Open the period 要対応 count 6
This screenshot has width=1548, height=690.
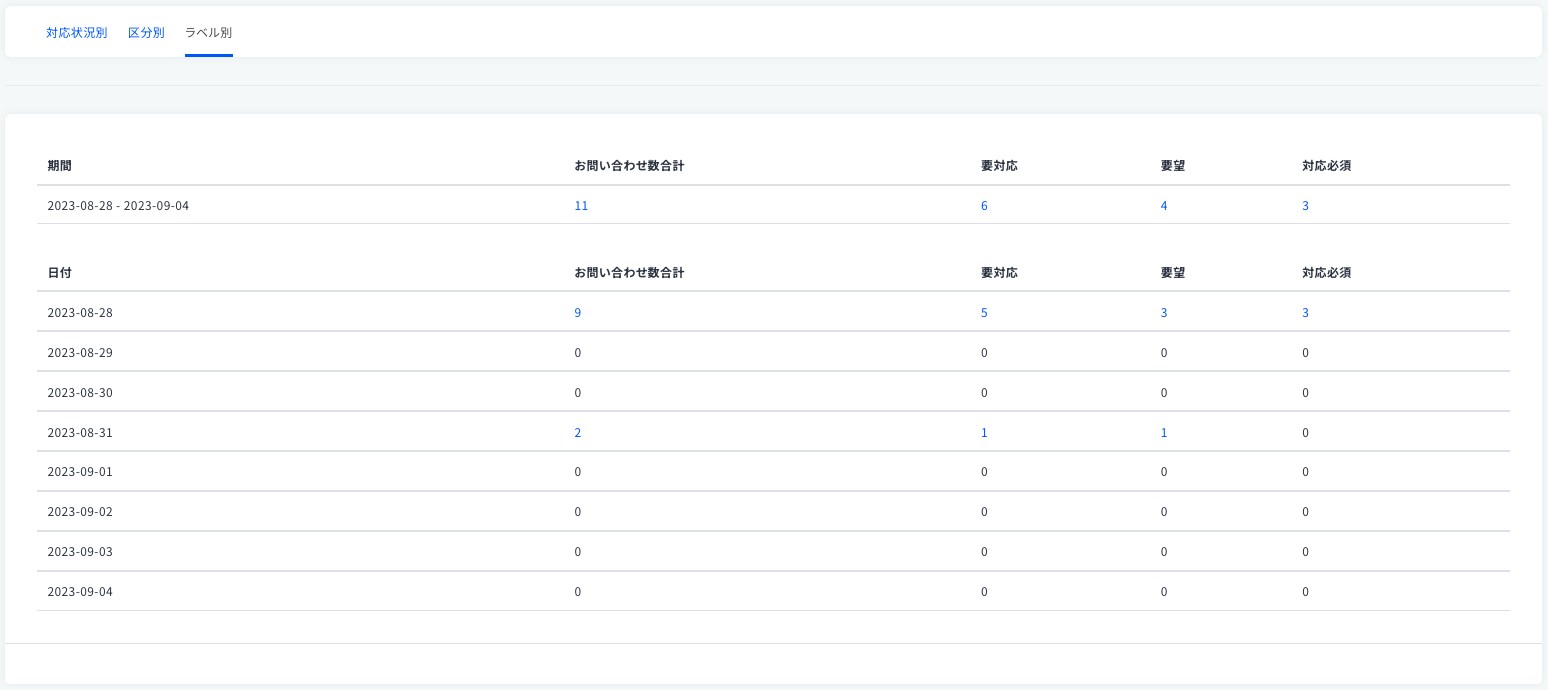pos(984,206)
